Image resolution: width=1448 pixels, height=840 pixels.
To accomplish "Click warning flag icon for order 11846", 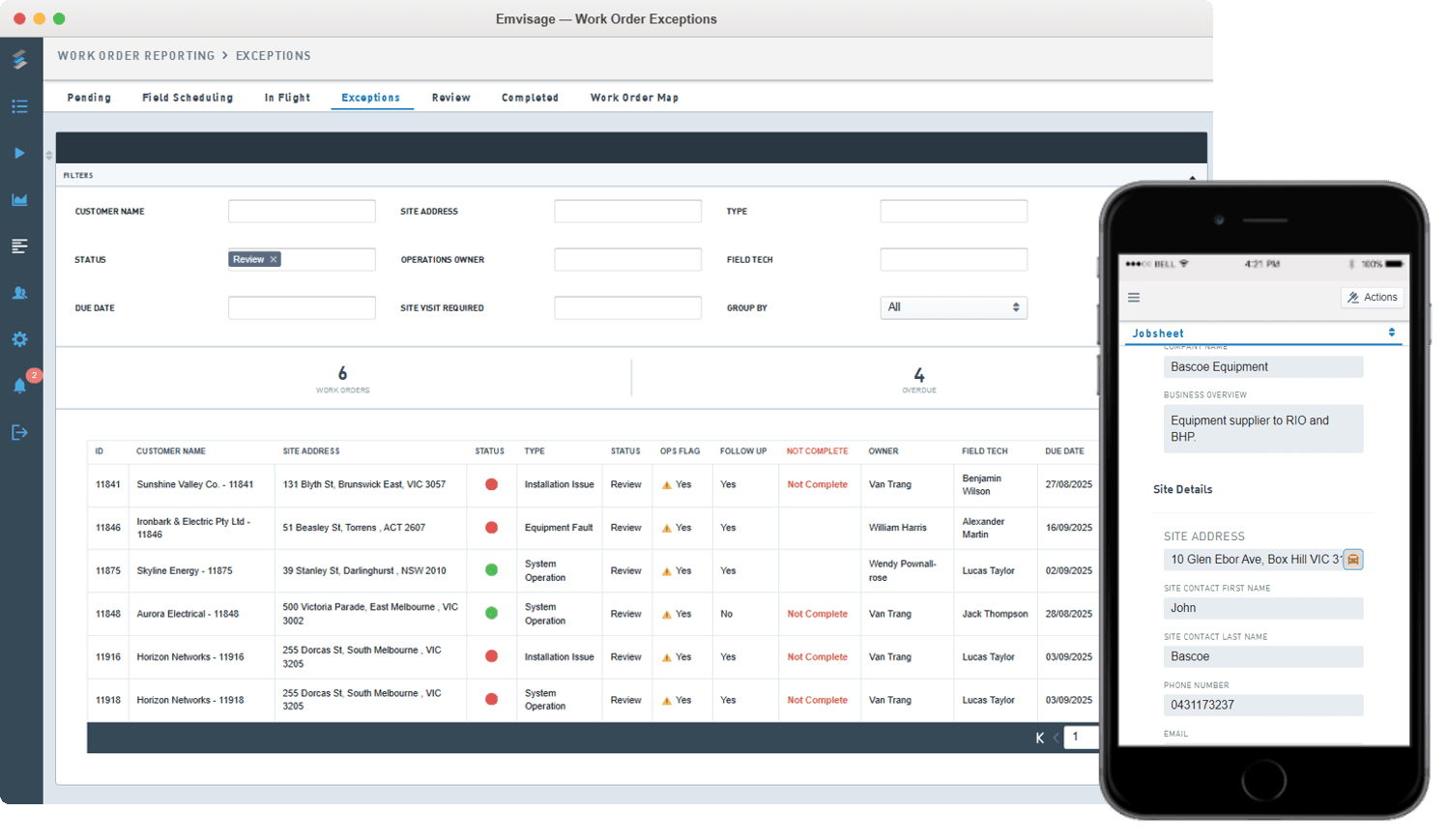I will pos(666,528).
